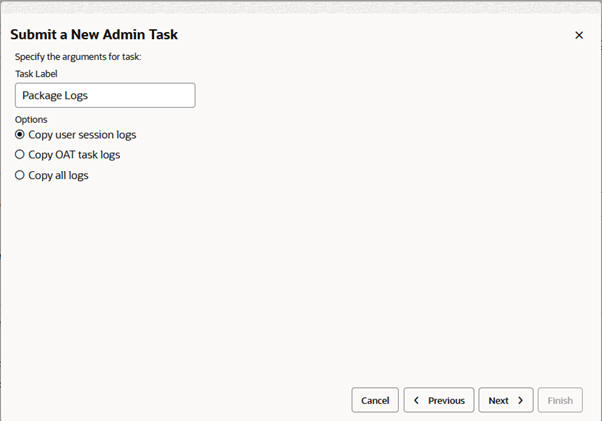Click the 'Copy all logs' option text

click(58, 175)
